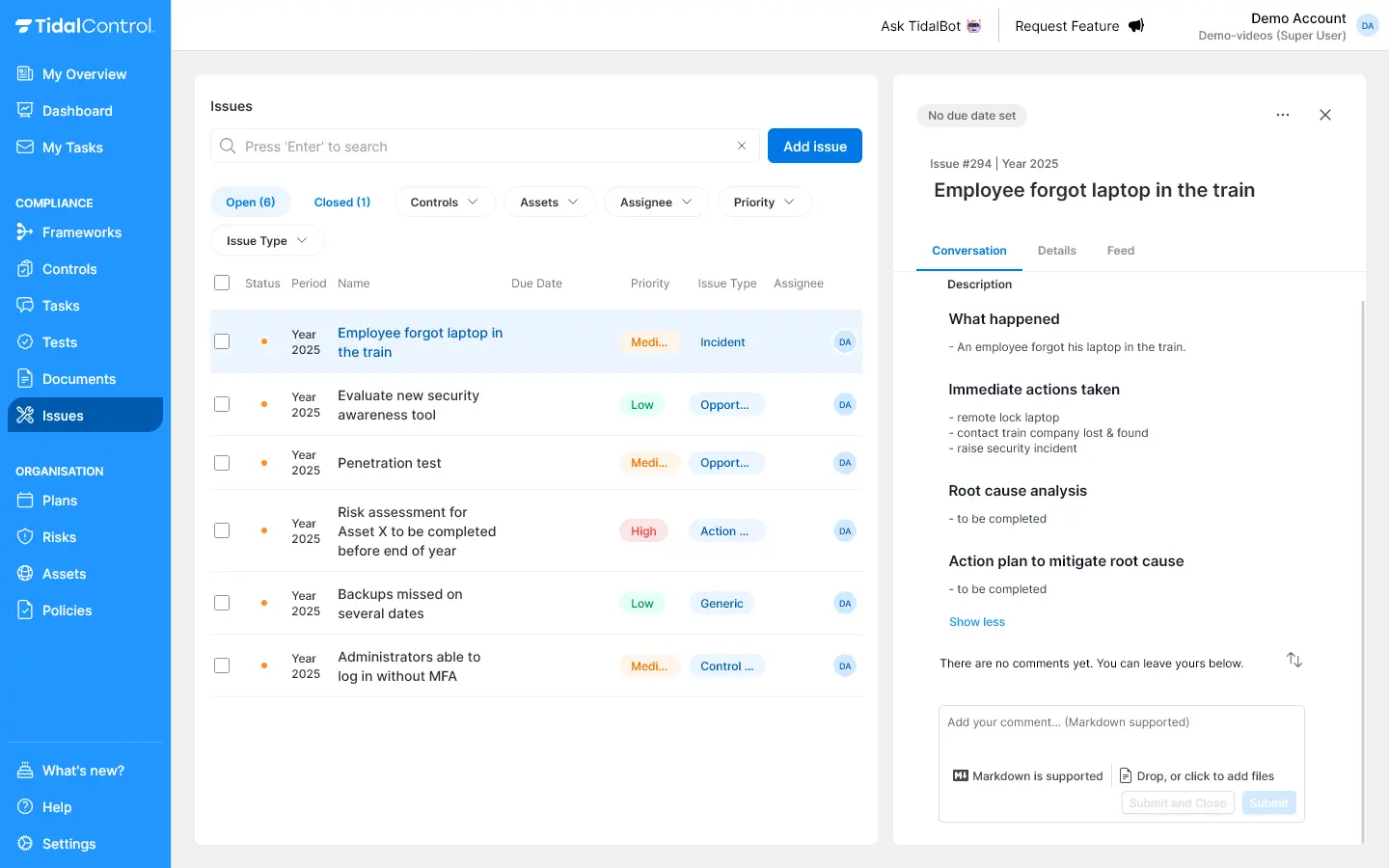Open Settings gear icon in sidebar
1389x868 pixels.
point(25,844)
